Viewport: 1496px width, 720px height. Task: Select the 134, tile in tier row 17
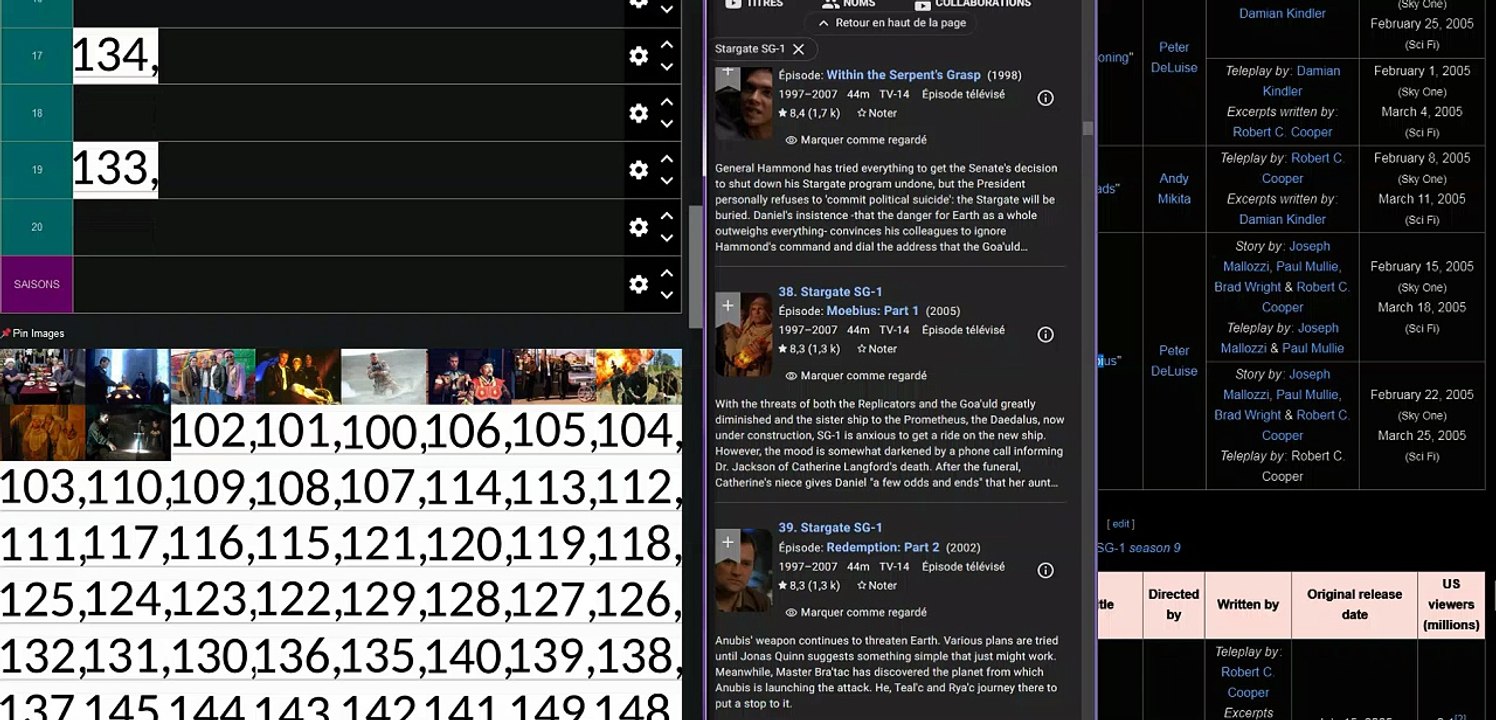[x=115, y=56]
